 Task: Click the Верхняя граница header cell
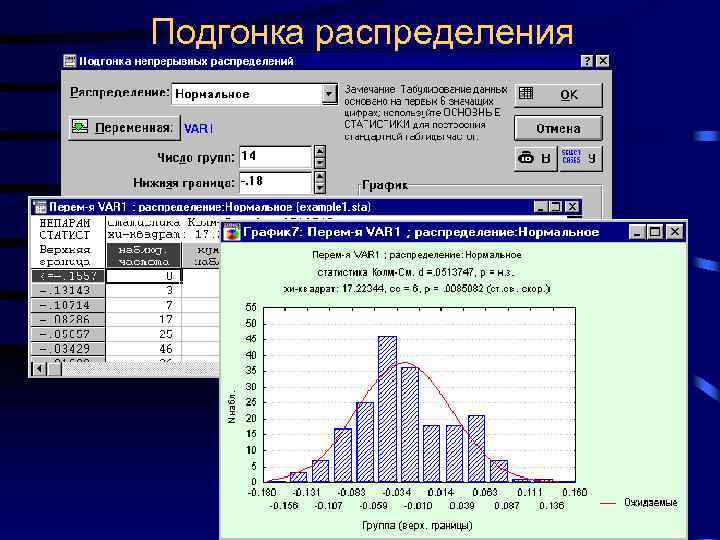(x=68, y=255)
